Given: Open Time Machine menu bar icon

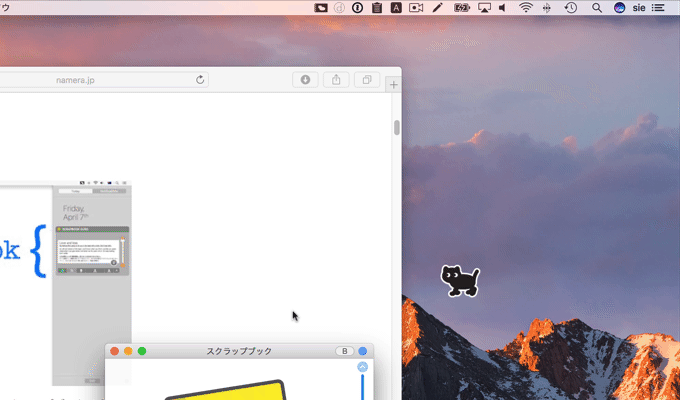Looking at the screenshot, I should point(571,7).
